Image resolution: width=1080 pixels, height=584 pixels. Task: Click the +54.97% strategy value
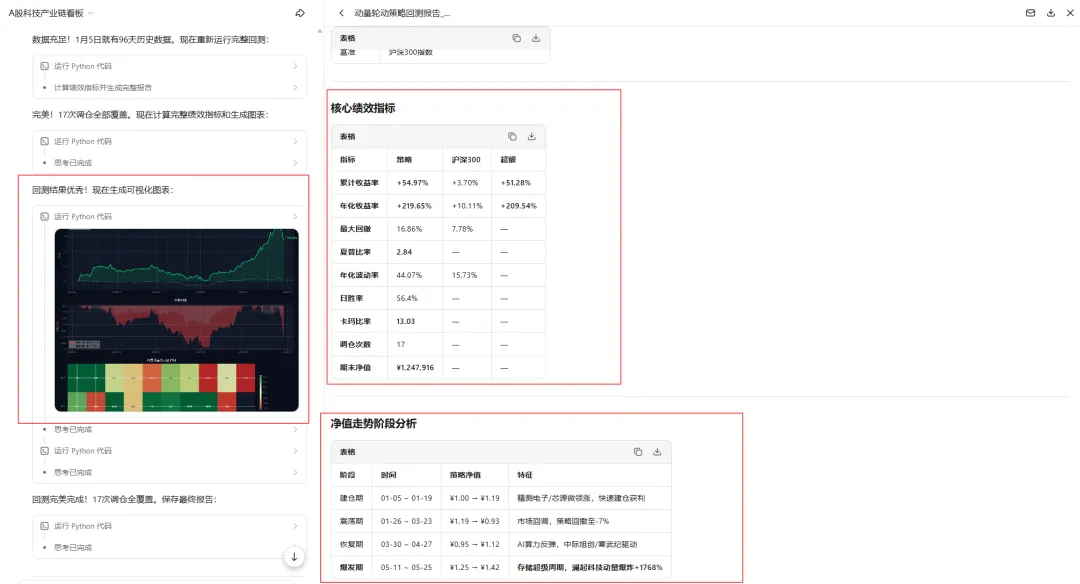coord(413,182)
